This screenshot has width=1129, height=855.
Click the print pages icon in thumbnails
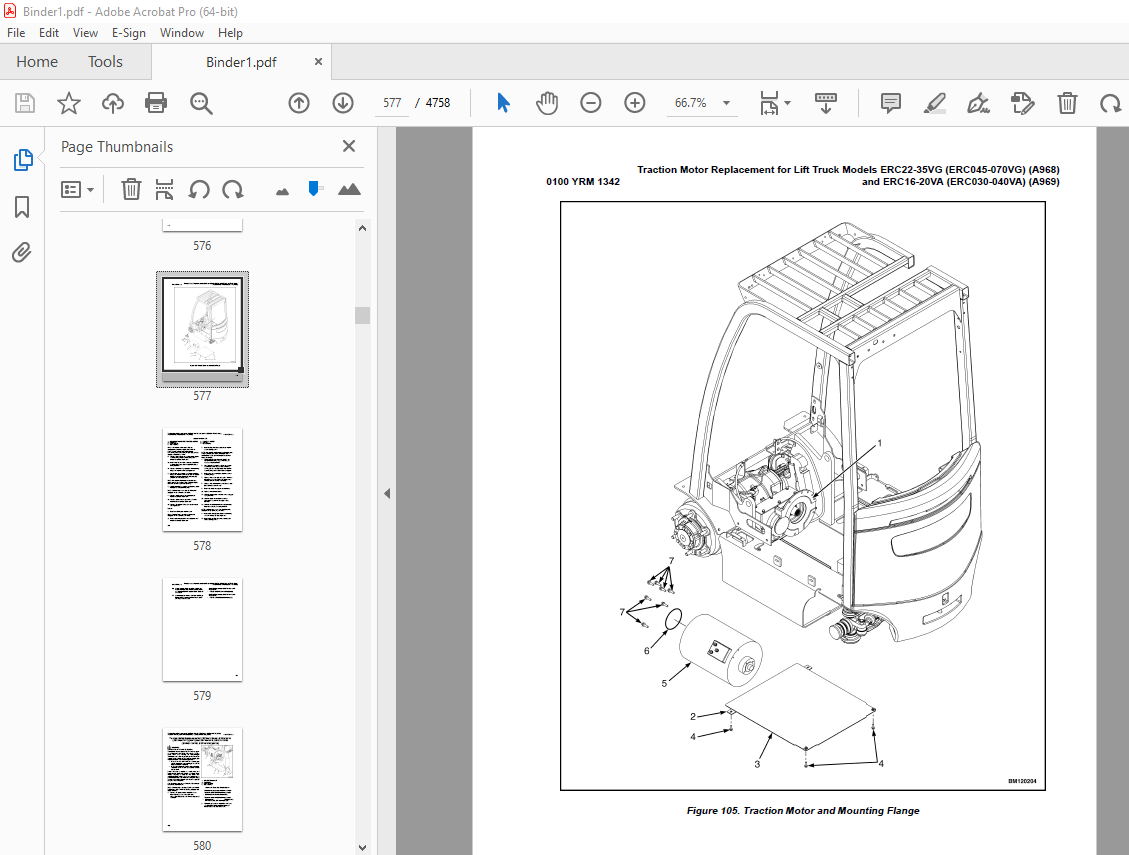point(164,189)
